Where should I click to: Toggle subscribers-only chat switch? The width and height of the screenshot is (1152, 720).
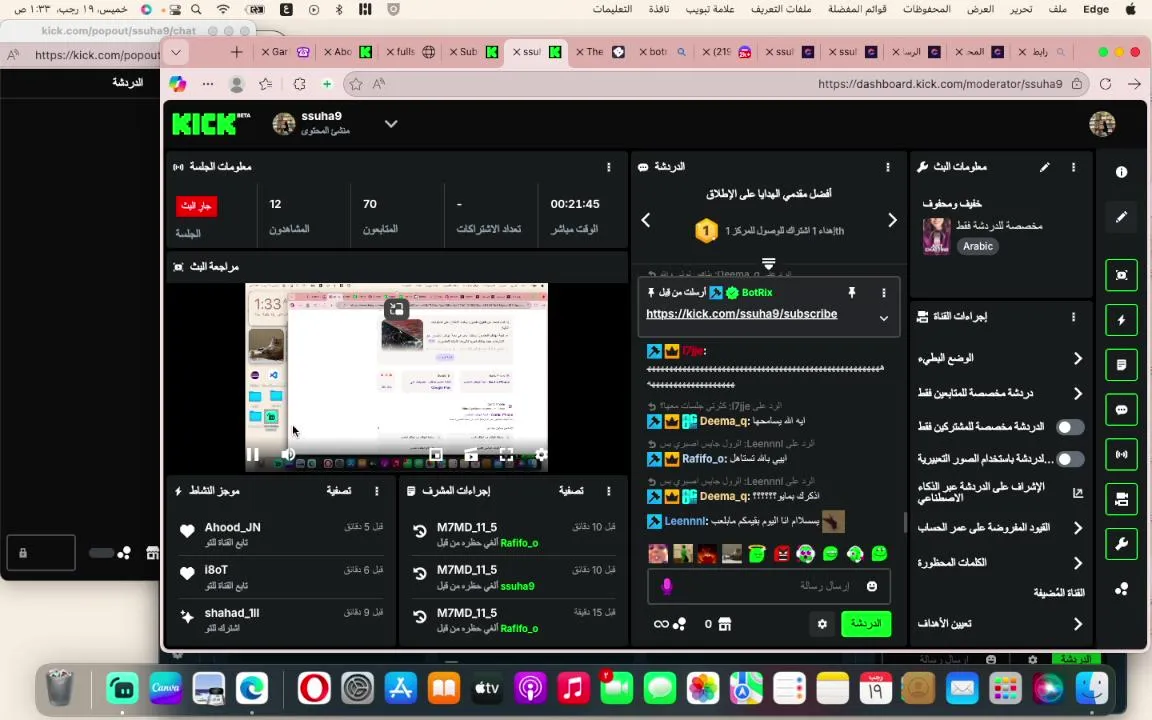point(1070,427)
